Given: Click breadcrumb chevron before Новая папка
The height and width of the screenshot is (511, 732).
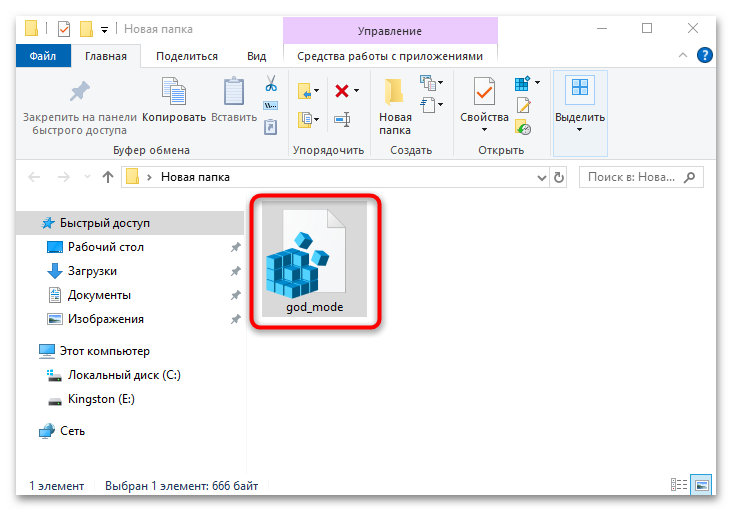Looking at the screenshot, I should point(149,177).
